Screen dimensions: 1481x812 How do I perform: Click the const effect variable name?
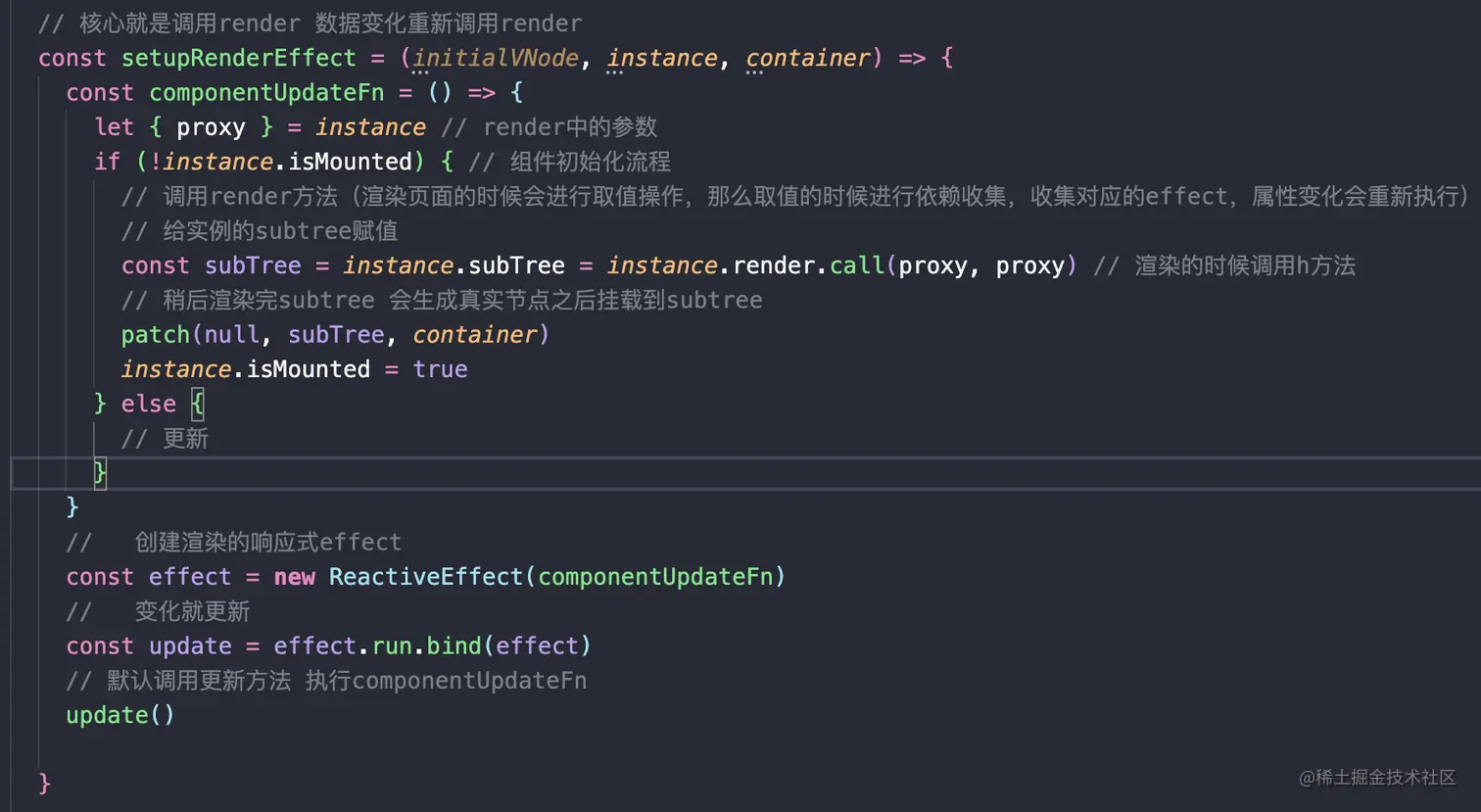coord(190,577)
